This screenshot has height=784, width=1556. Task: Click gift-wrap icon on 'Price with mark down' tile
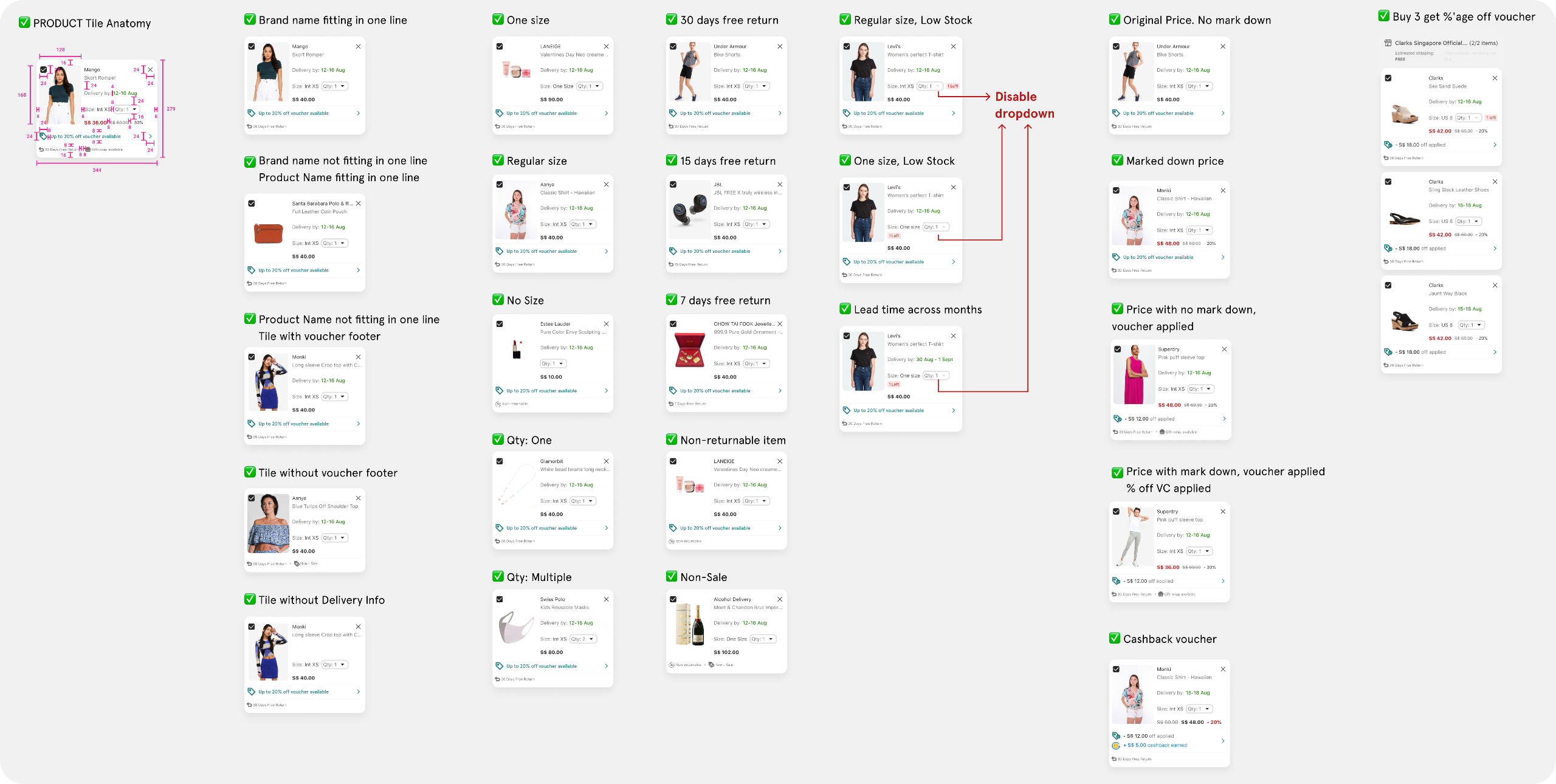pyautogui.click(x=1161, y=594)
